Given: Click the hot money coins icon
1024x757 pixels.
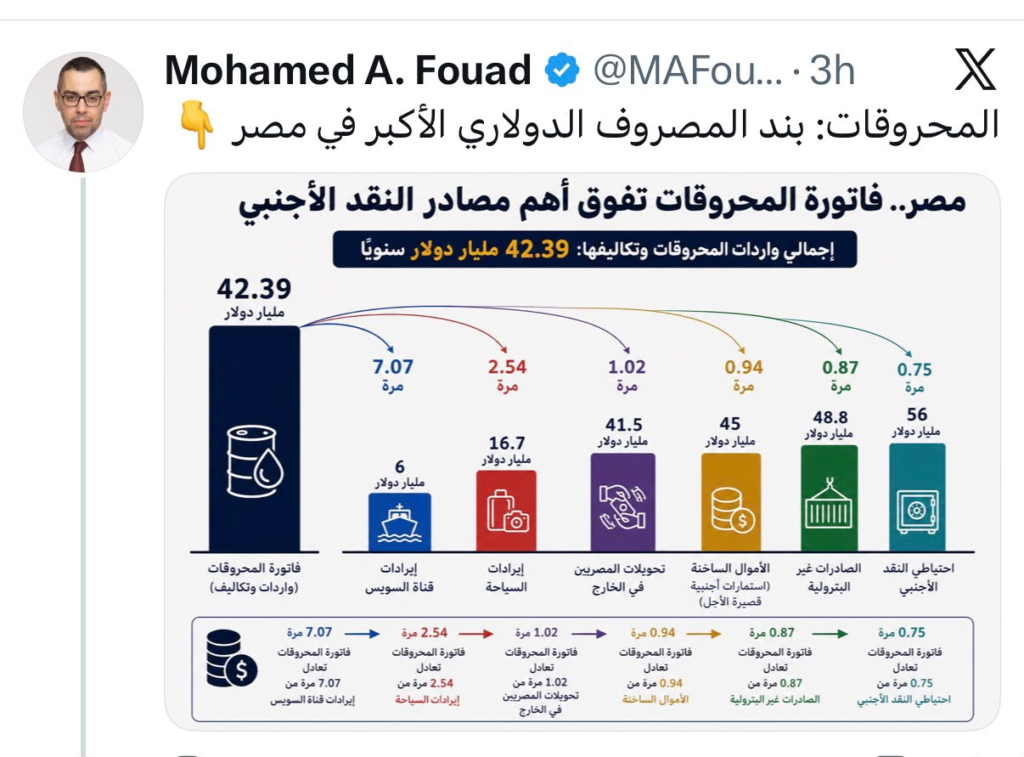Looking at the screenshot, I should (x=731, y=511).
